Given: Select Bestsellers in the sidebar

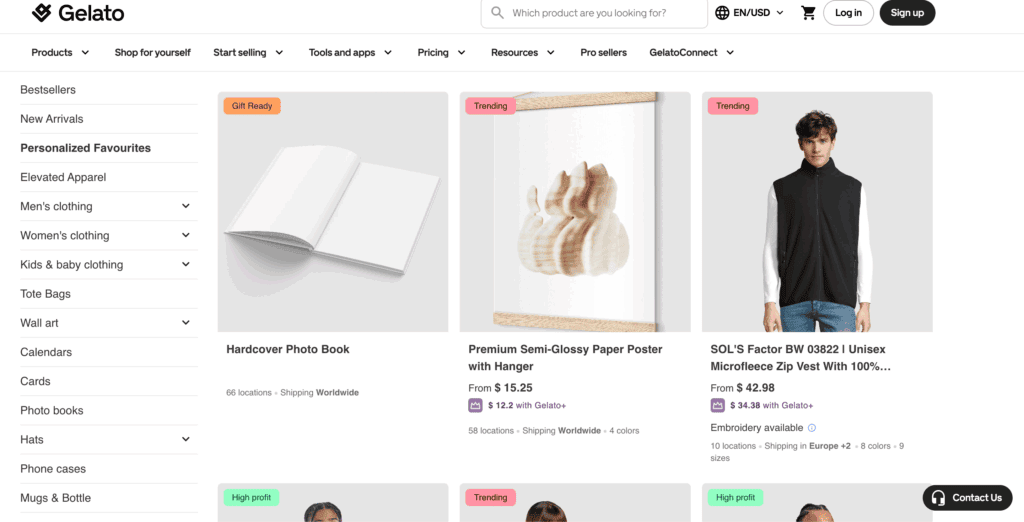Looking at the screenshot, I should coord(48,90).
